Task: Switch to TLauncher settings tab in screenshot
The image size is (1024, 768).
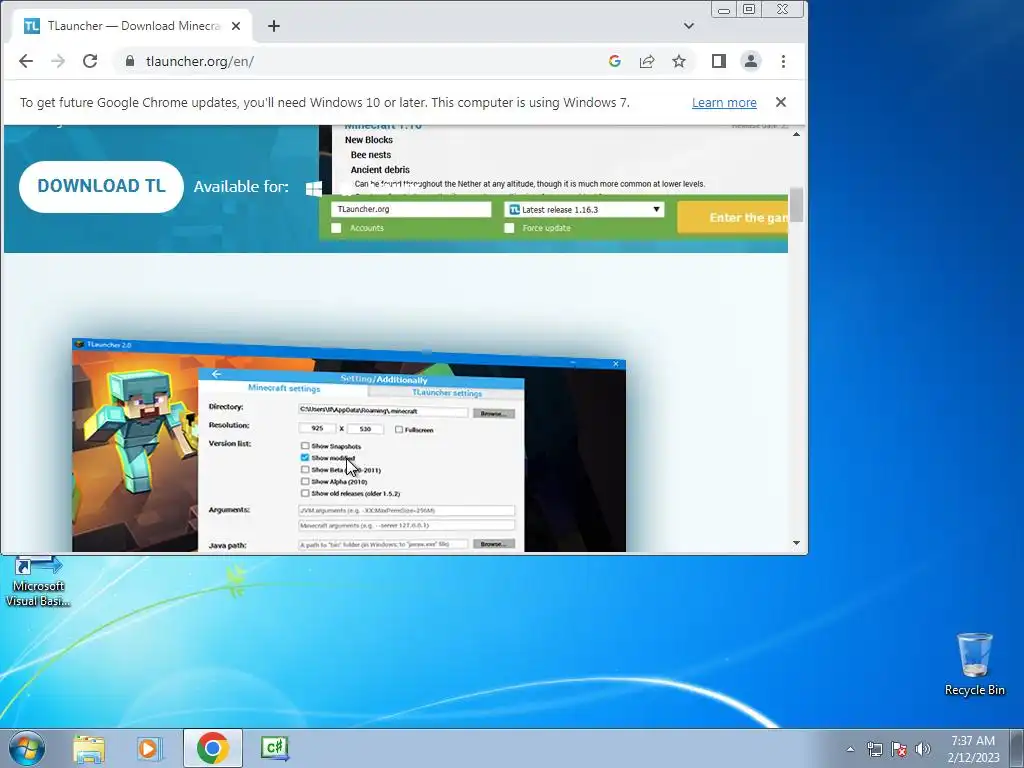Action: [447, 392]
